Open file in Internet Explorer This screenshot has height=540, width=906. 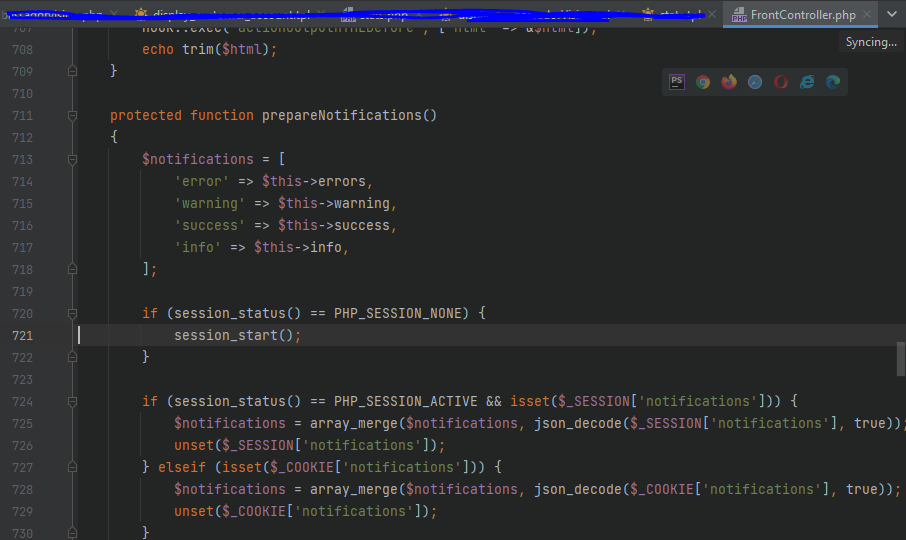tap(807, 82)
